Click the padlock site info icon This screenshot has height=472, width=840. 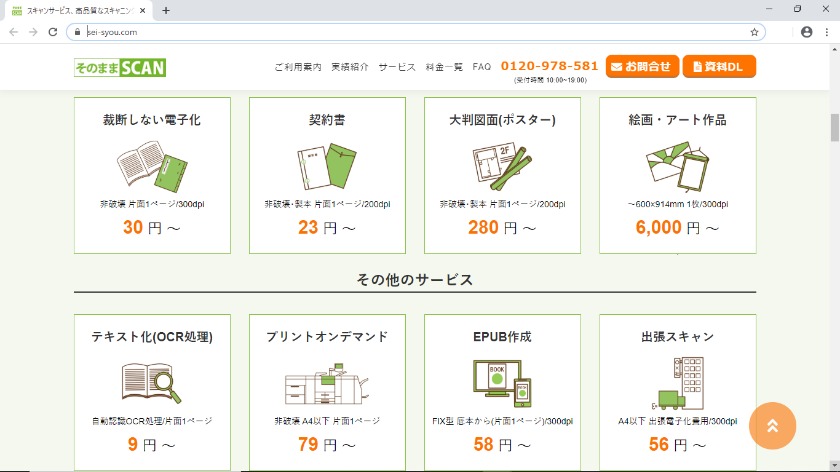pyautogui.click(x=78, y=32)
